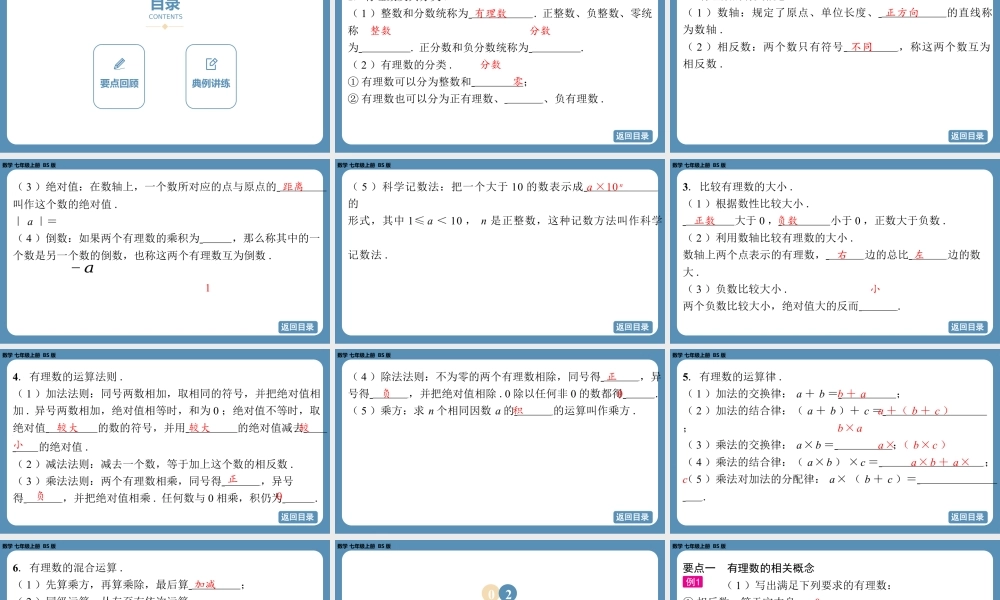Click the gold diamond ornament below CONTENTS
The height and width of the screenshot is (600, 1000).
coord(165,27)
